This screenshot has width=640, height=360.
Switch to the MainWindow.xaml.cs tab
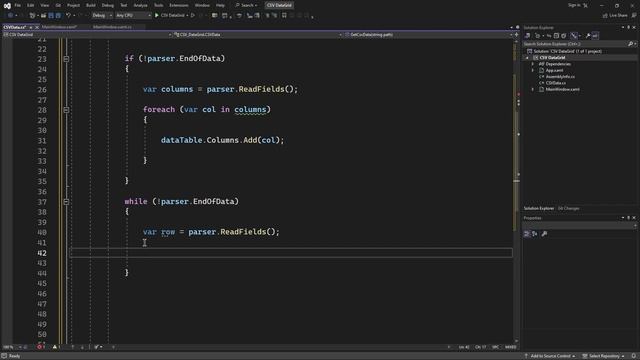point(112,27)
